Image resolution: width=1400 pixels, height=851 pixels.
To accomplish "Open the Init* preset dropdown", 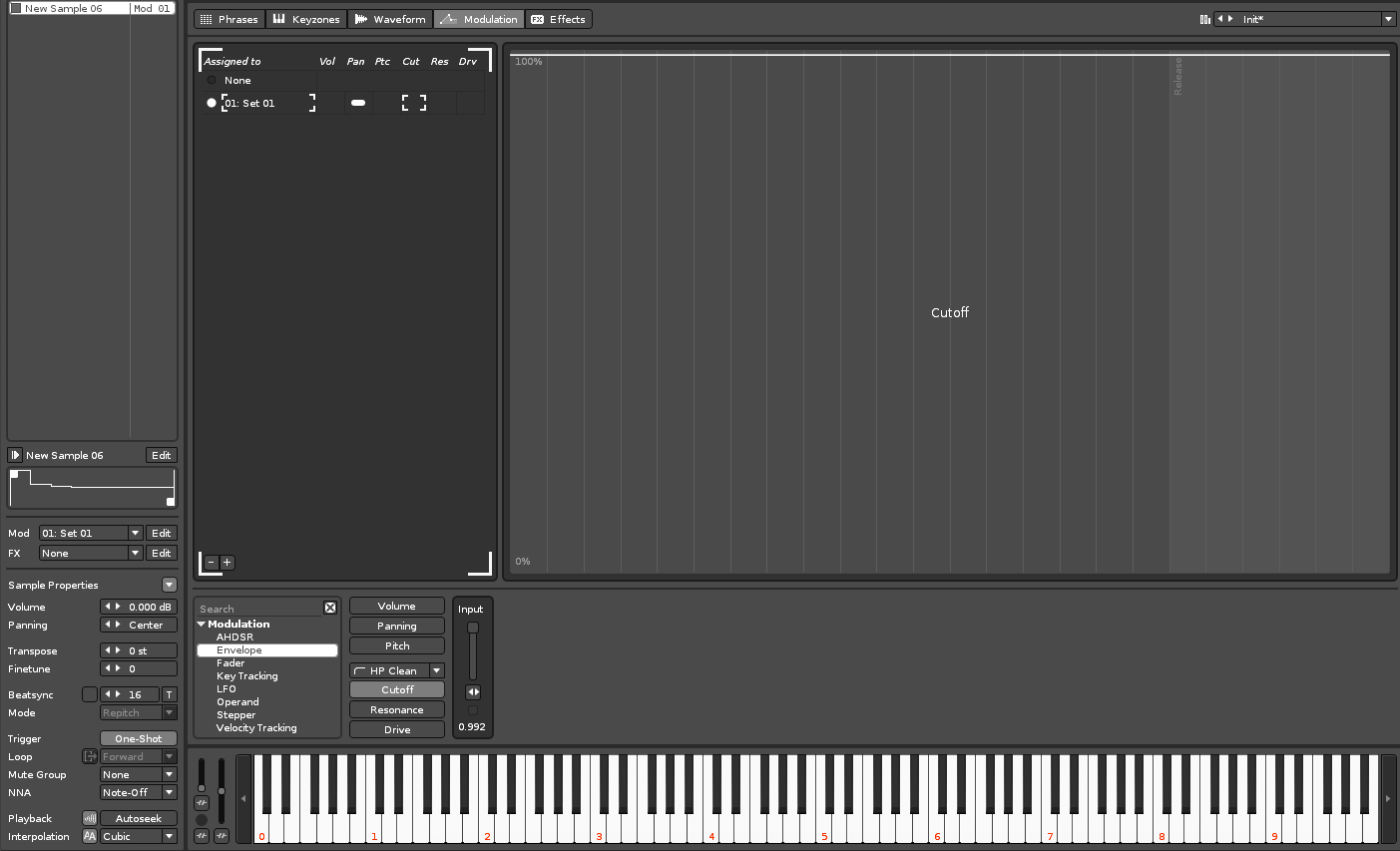I will pyautogui.click(x=1387, y=19).
